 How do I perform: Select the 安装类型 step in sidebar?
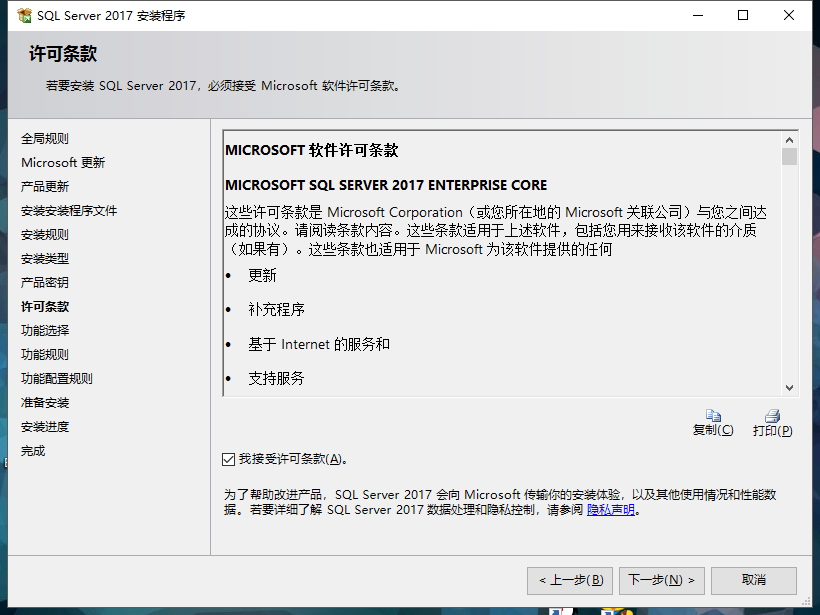(x=45, y=259)
